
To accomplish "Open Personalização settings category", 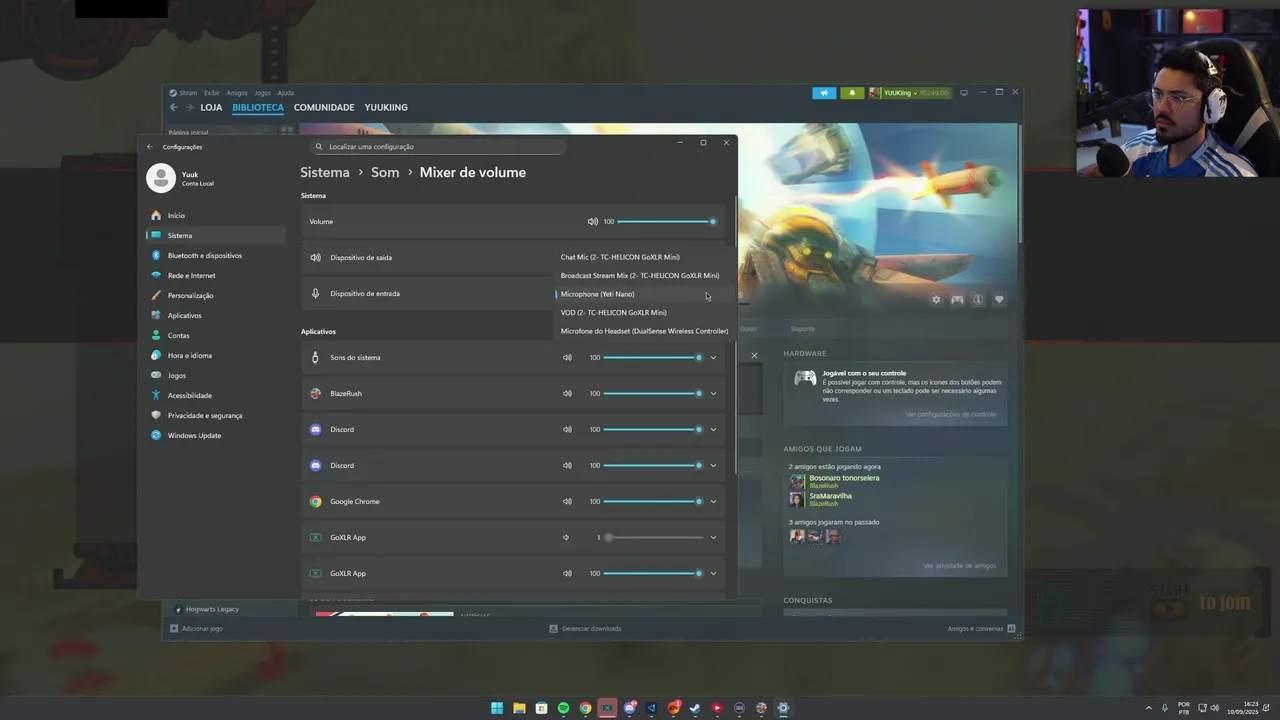I will click(215, 295).
